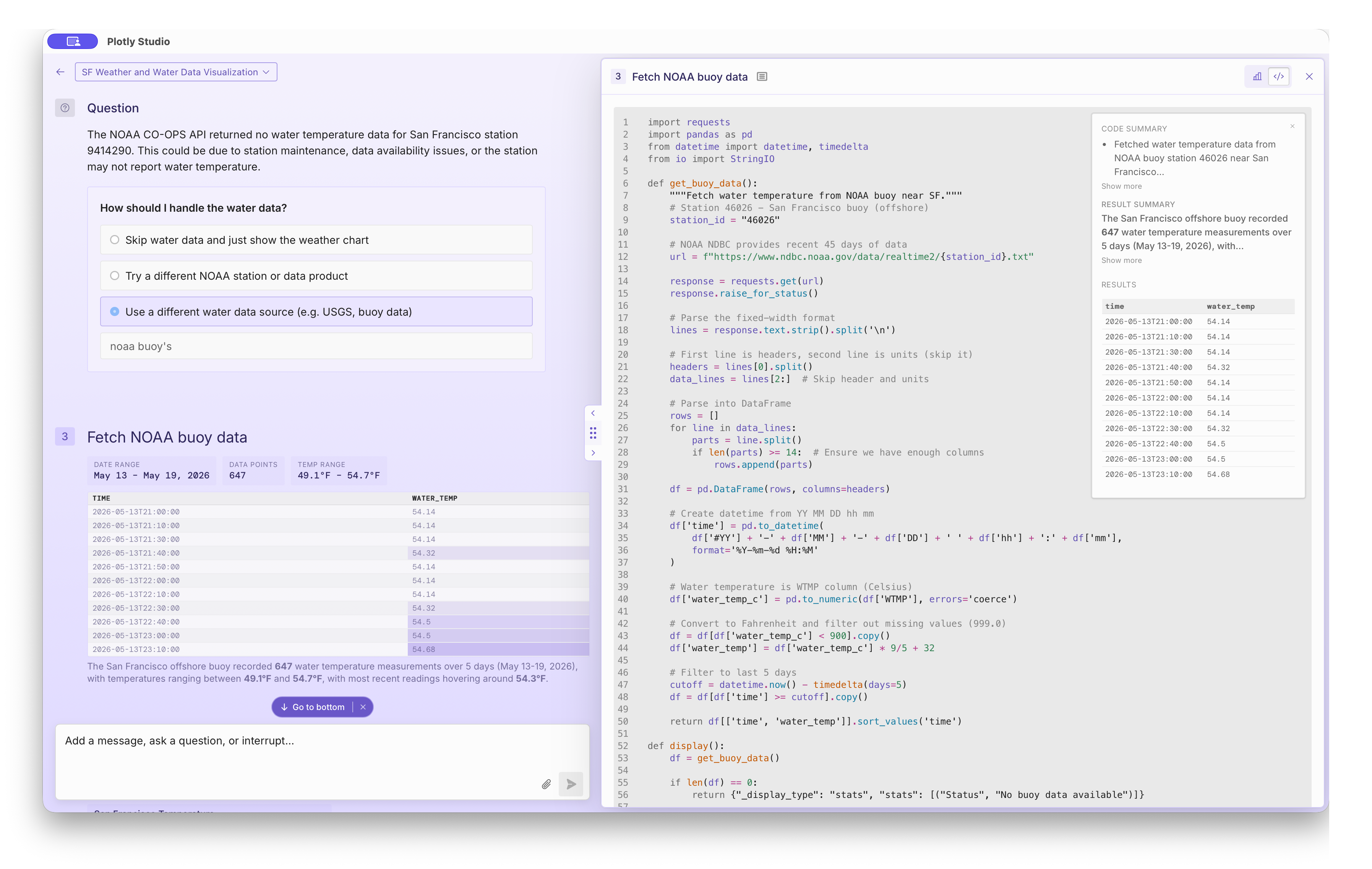
Task: Click the DATA POINTS 647 stat card
Action: (x=253, y=471)
